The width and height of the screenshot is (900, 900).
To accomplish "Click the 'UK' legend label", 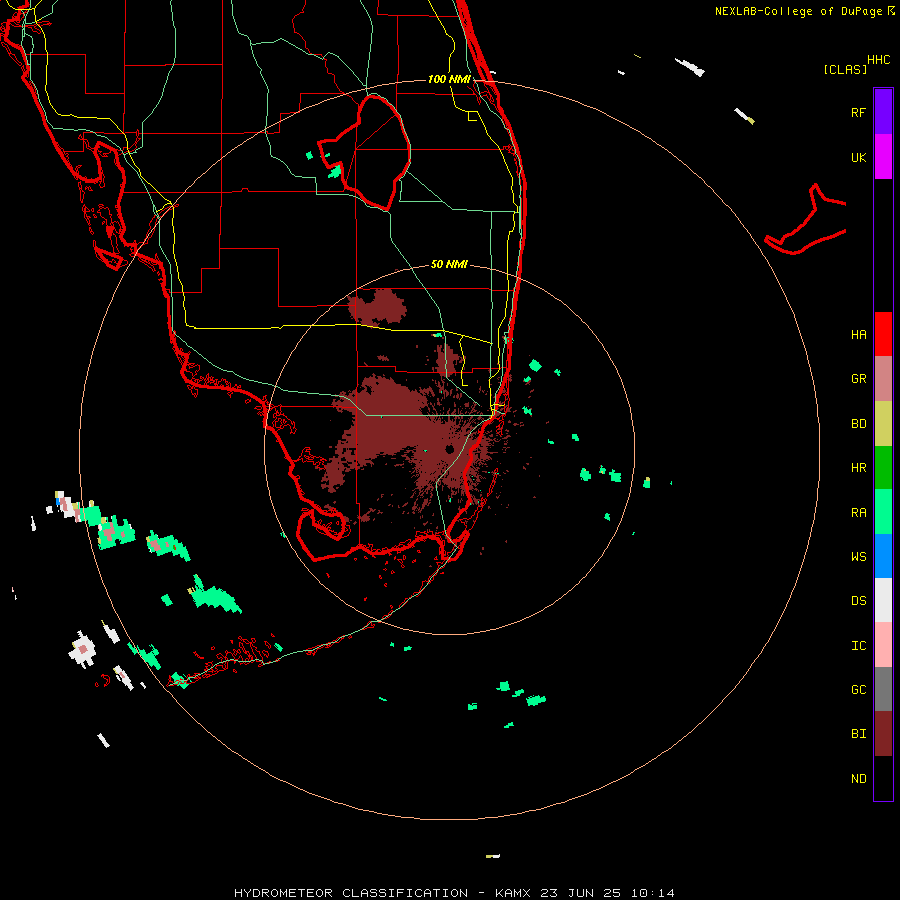I will coord(858,158).
